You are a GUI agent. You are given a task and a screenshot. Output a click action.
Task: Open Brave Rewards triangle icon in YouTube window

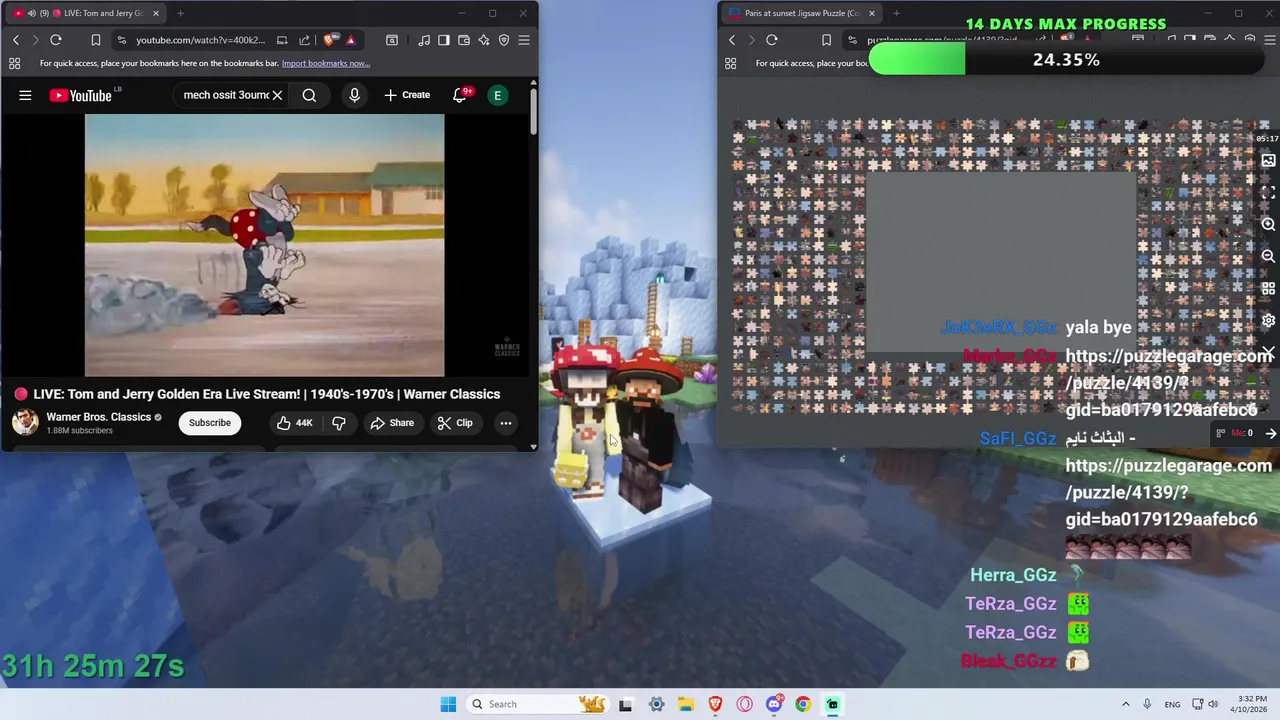pyautogui.click(x=350, y=40)
